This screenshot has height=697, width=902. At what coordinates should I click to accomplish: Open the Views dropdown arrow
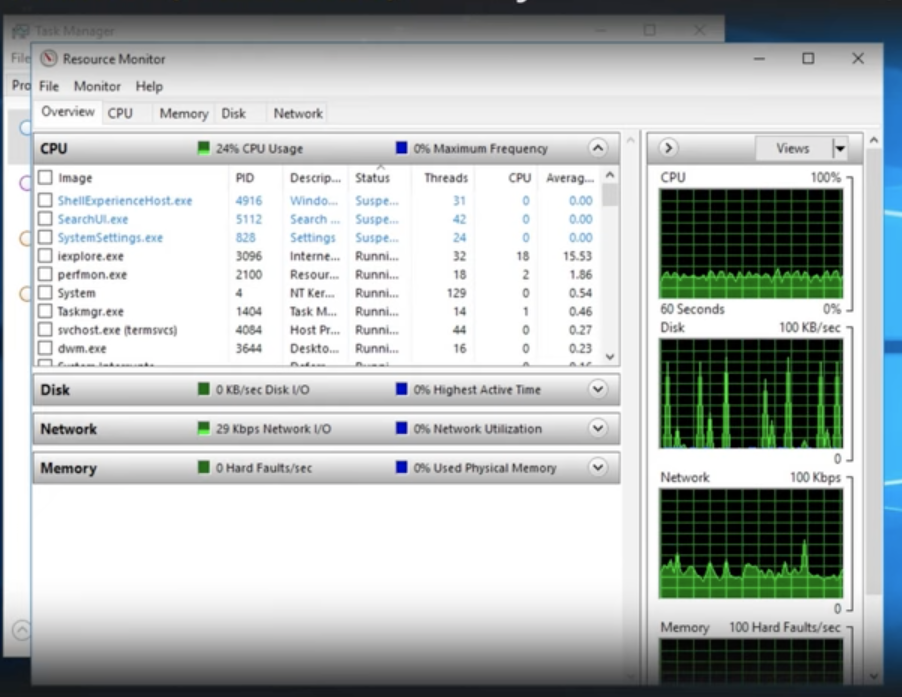(840, 148)
